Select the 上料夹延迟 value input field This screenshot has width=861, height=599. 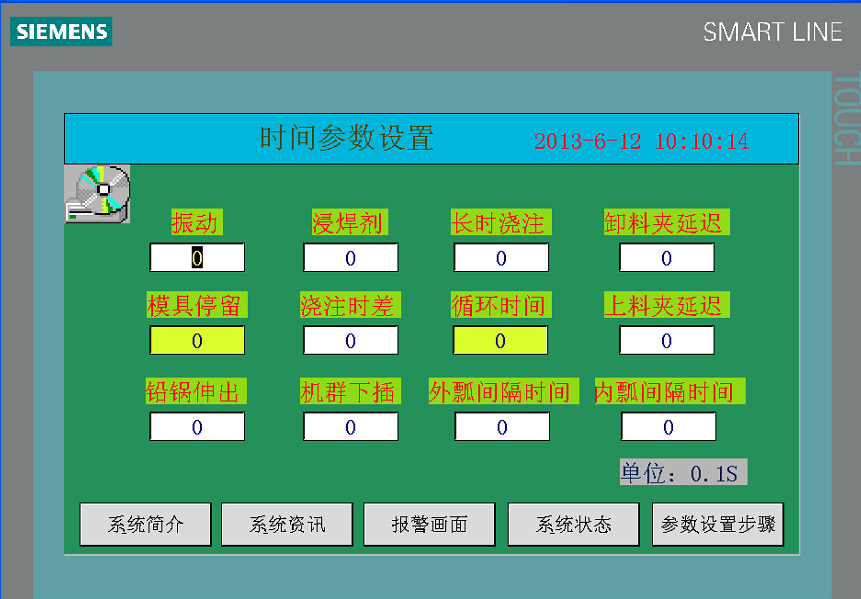coord(667,340)
